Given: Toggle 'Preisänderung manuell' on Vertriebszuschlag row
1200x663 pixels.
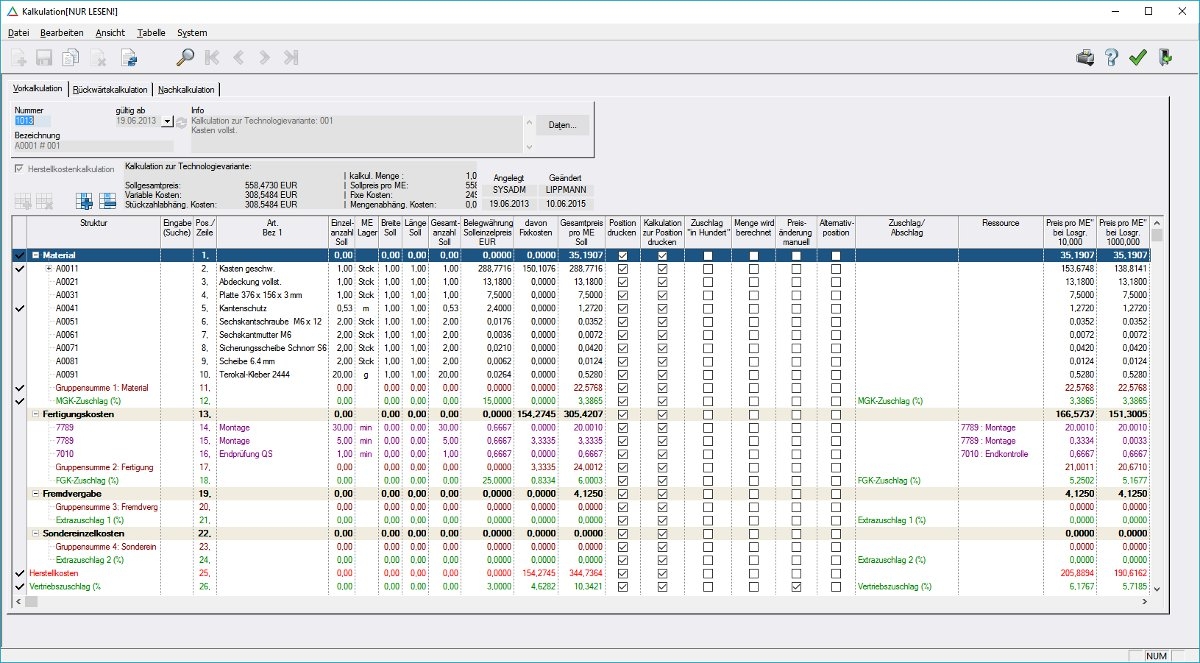Looking at the screenshot, I should [796, 586].
